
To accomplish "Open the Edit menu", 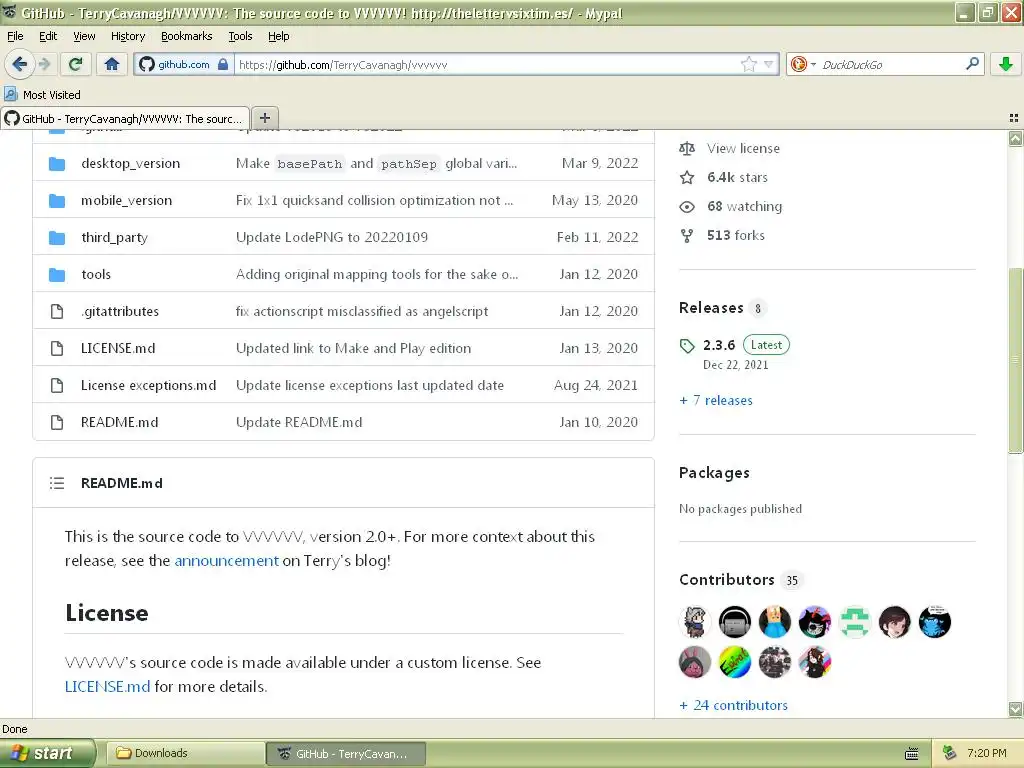I will click(x=48, y=36).
